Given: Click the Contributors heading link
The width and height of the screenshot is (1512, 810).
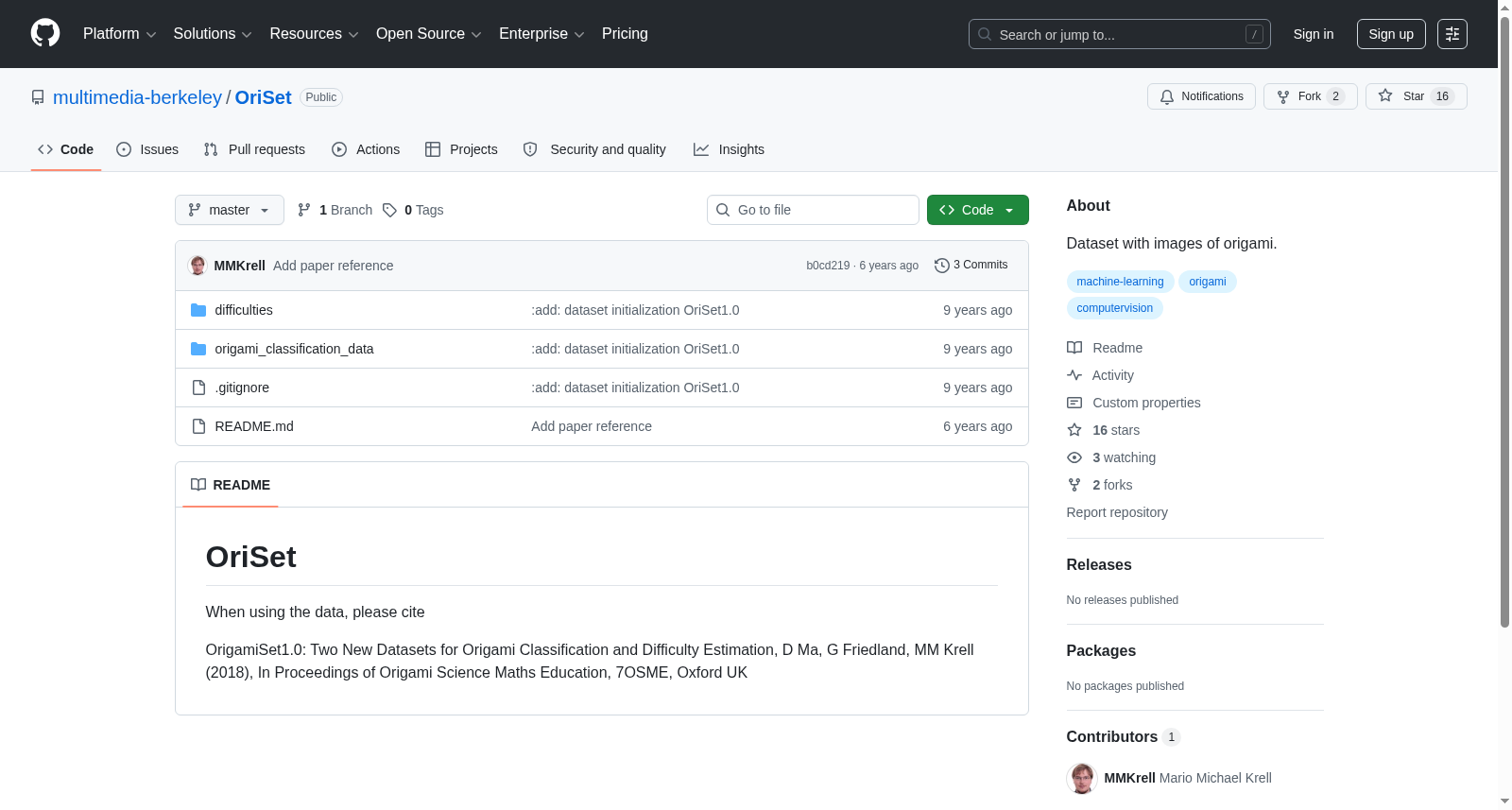Looking at the screenshot, I should point(1124,736).
